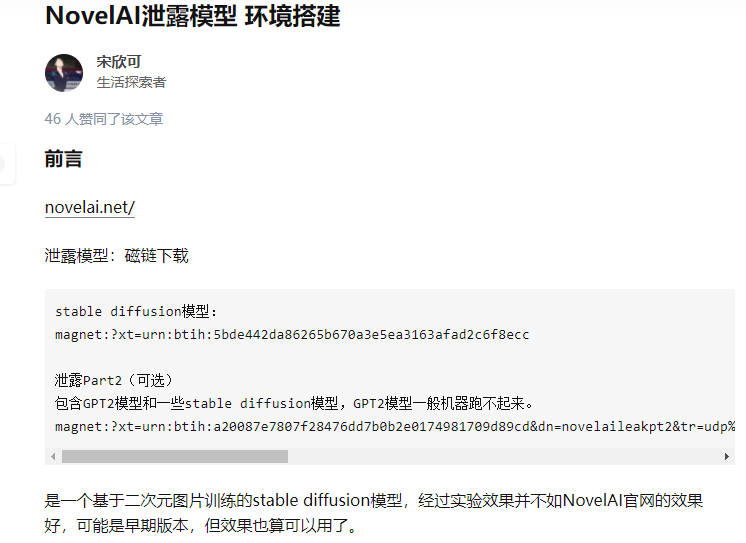Click "46 人赞同了该文章" likes count
Screen dimensions: 746x543
point(104,119)
